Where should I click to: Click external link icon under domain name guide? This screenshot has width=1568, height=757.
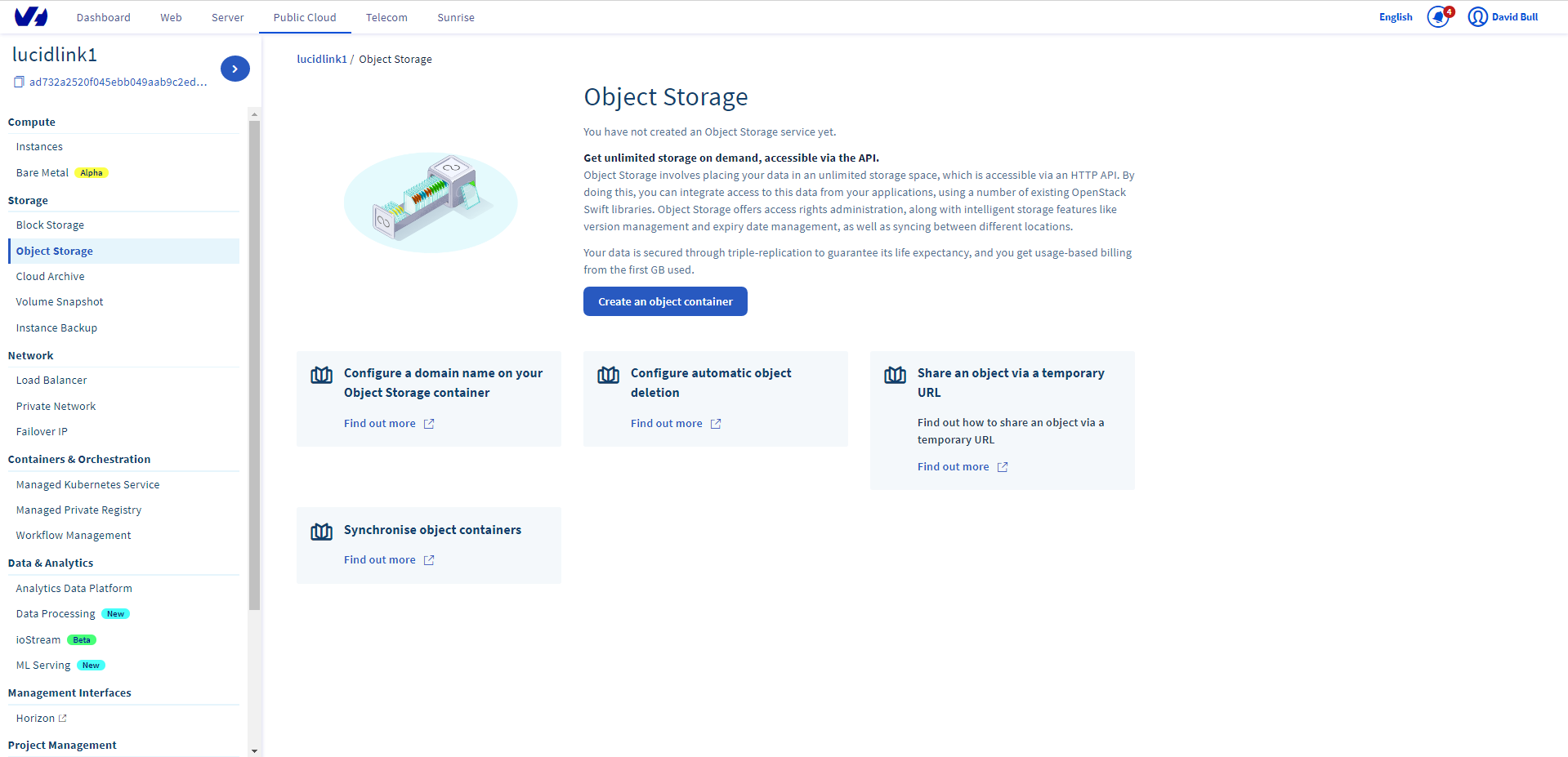click(x=429, y=424)
